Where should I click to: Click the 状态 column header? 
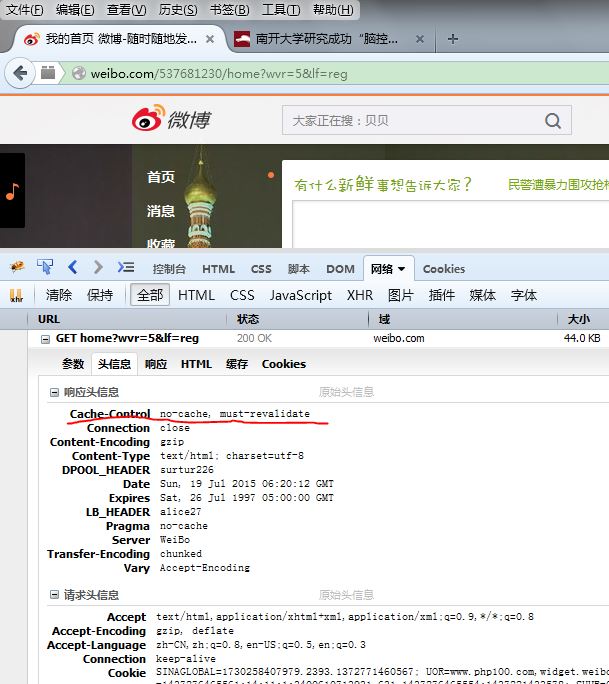pyautogui.click(x=298, y=319)
